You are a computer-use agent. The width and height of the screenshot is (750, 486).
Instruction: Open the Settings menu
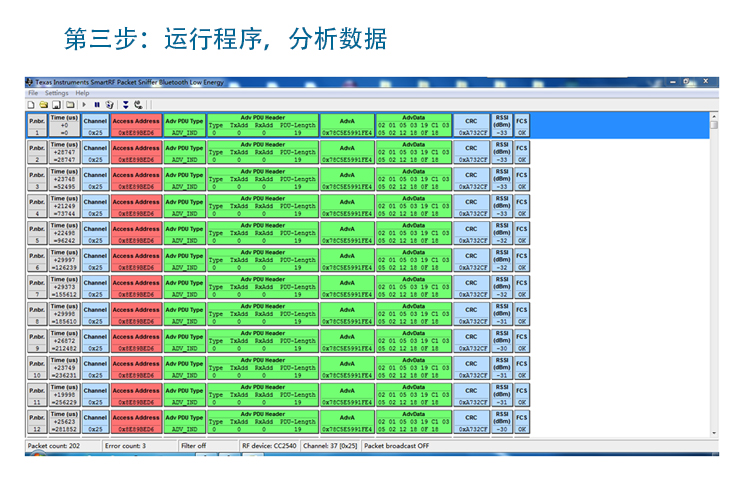click(56, 93)
